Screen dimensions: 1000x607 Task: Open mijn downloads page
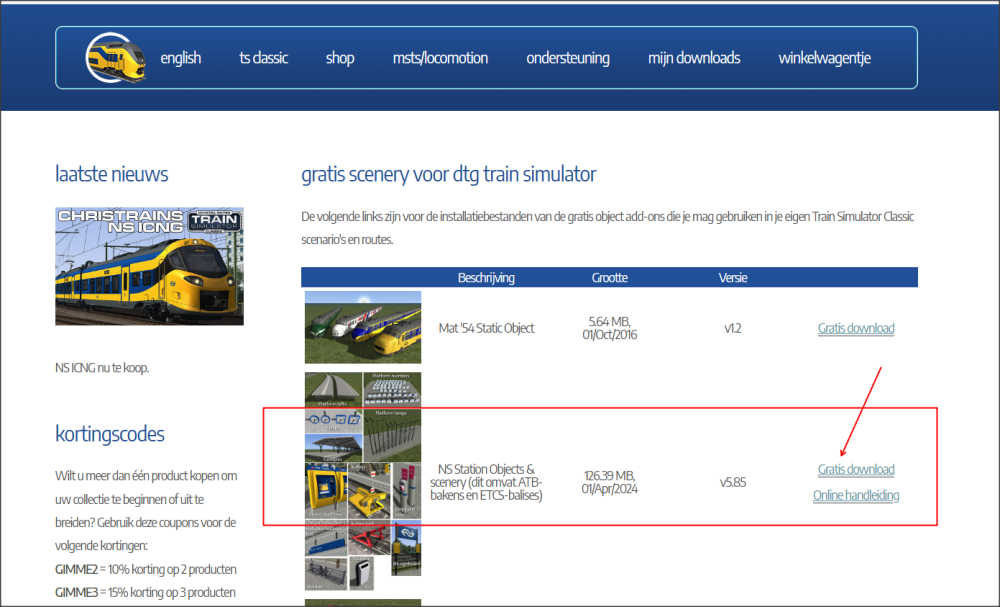tap(694, 58)
